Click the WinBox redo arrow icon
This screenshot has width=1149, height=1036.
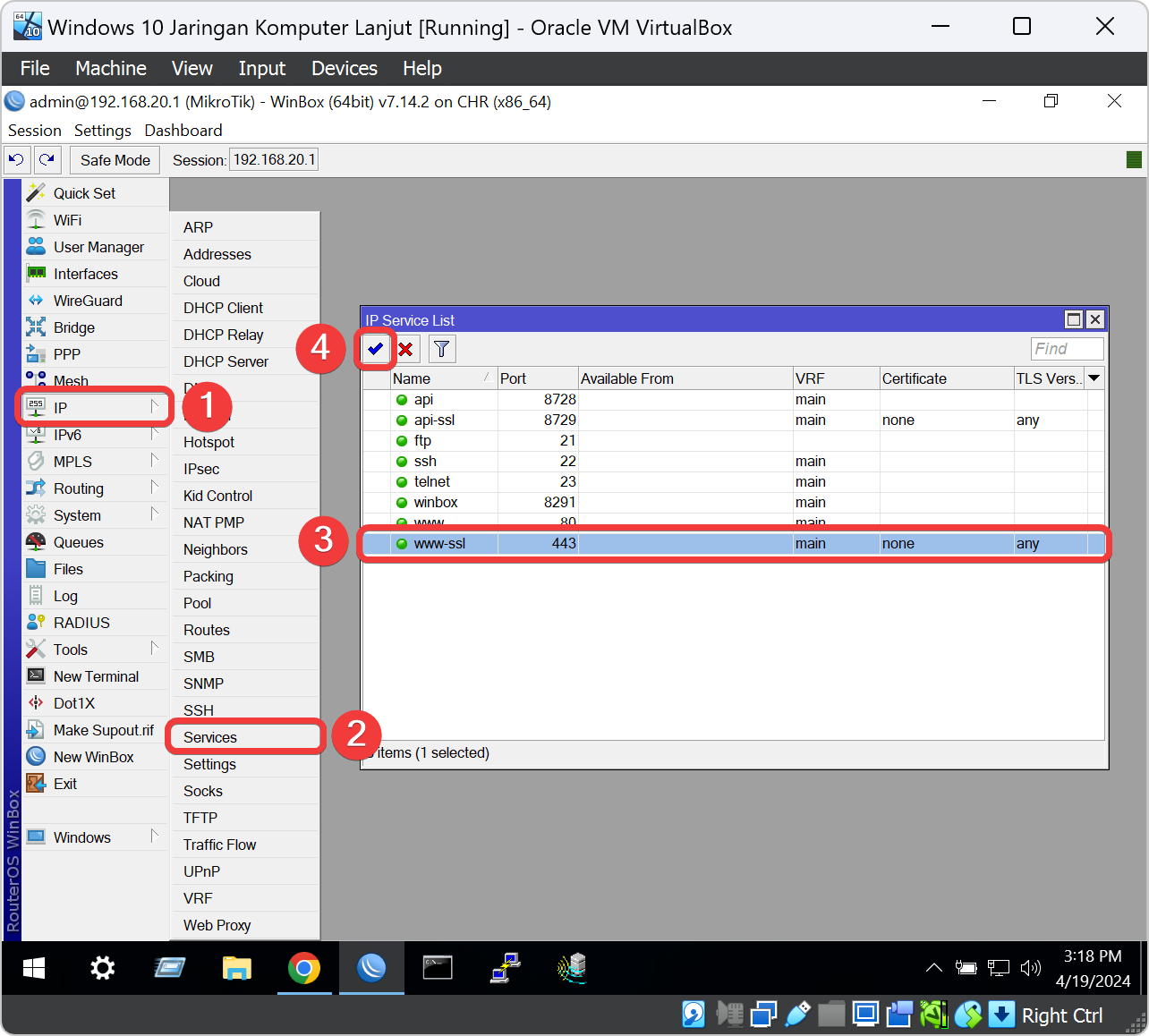[x=47, y=160]
